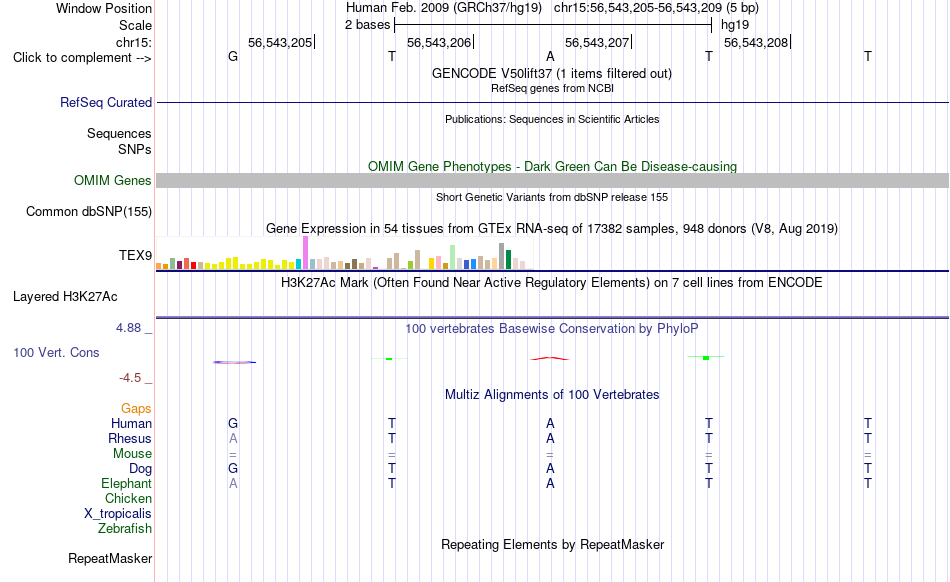
Task: Click the '2 bases' scale bar
Action: point(553,25)
